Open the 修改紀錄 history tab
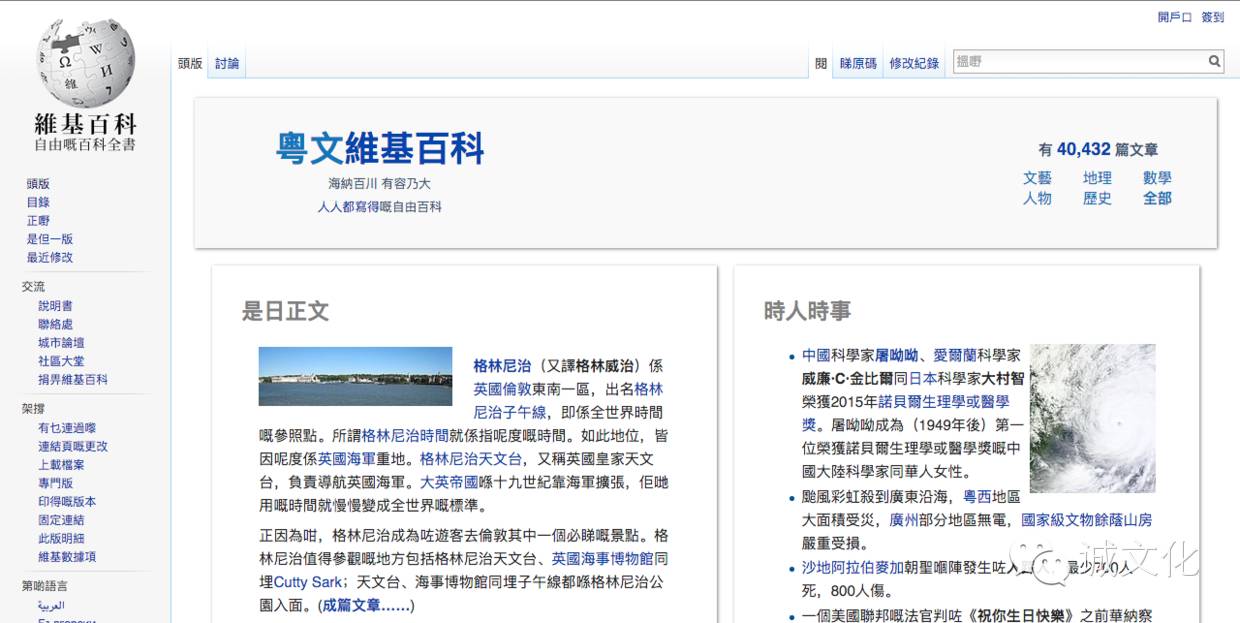Screen dimensions: 1240x623 [x=914, y=63]
